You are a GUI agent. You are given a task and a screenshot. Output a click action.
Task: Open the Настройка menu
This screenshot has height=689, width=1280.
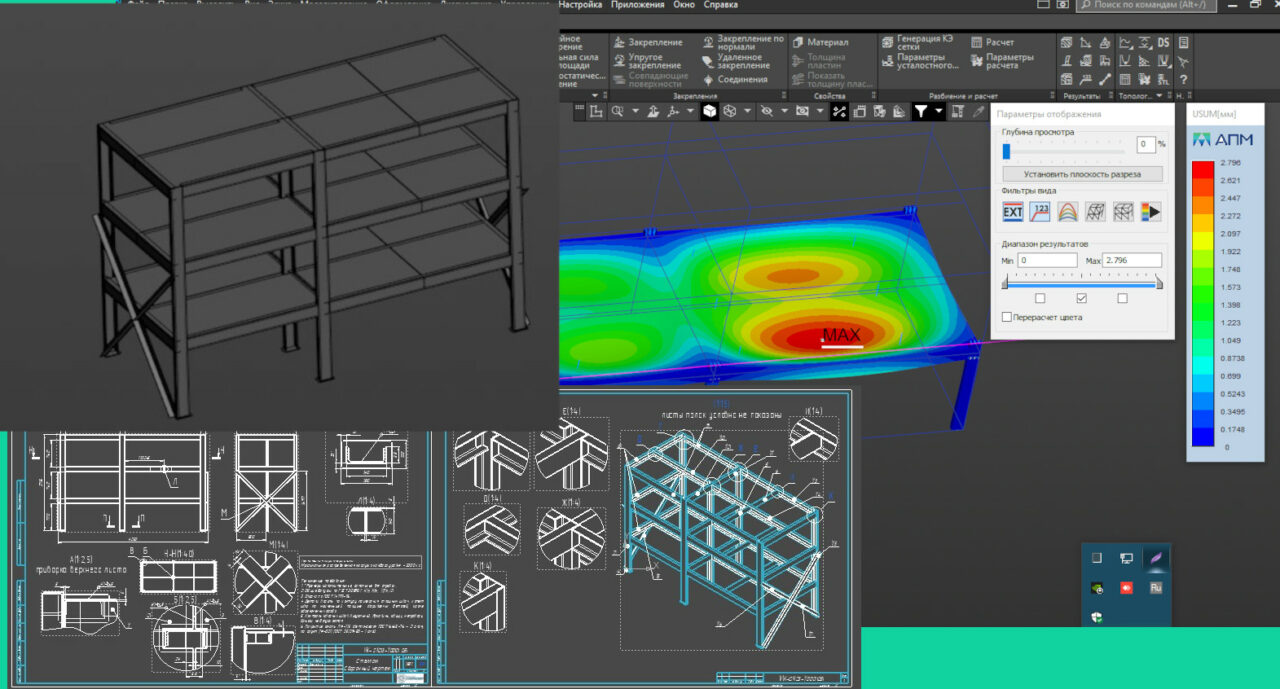pos(581,5)
